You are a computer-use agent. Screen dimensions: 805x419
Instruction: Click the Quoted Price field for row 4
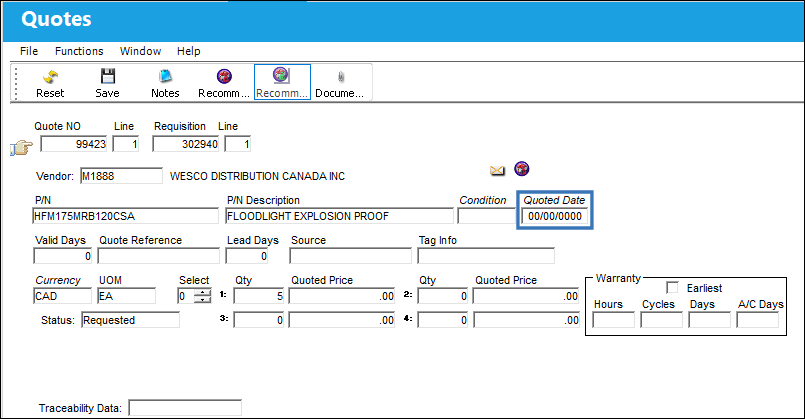click(526, 320)
